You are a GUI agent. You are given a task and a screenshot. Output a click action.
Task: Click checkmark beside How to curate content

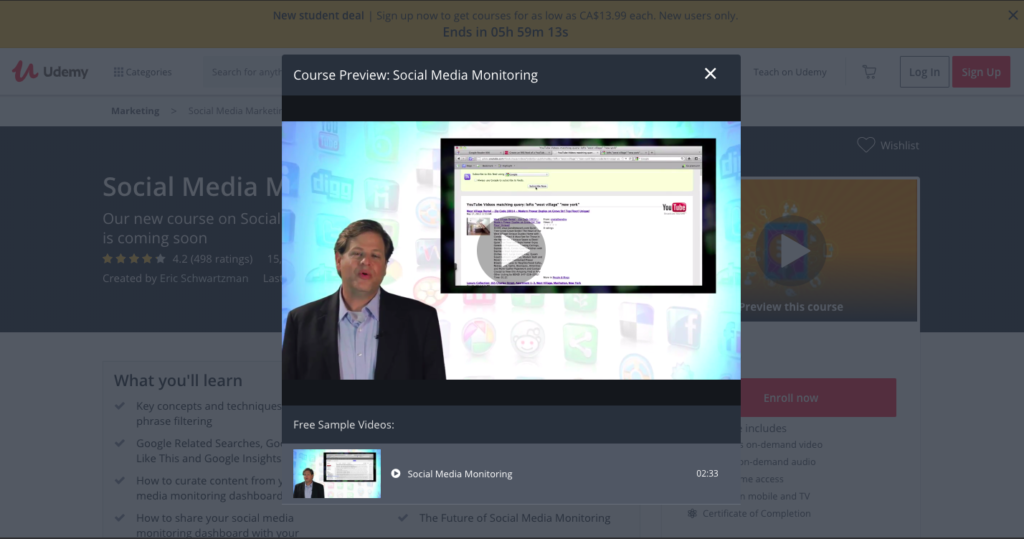[120, 480]
